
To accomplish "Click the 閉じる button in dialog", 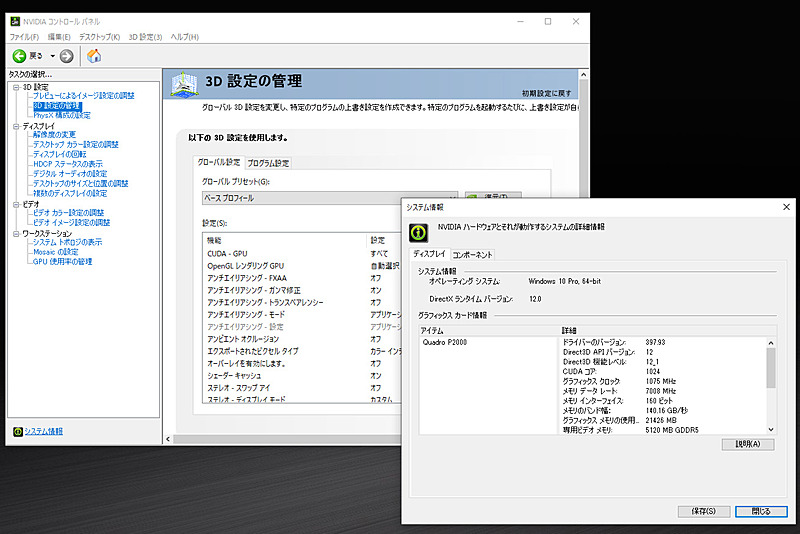I will [x=761, y=511].
